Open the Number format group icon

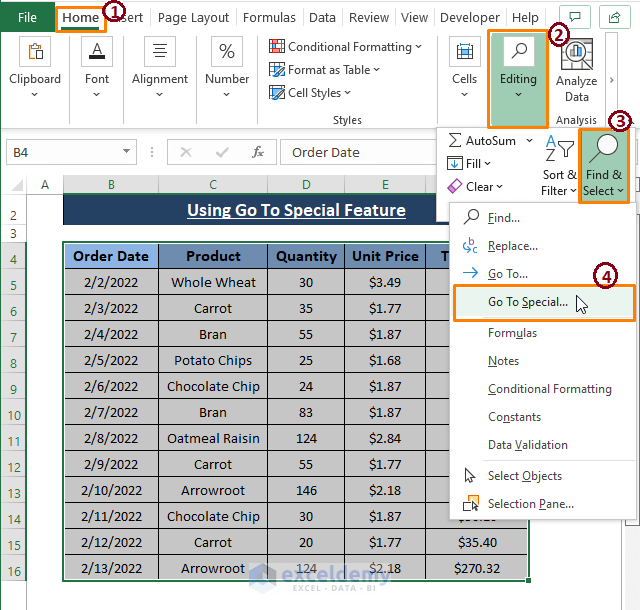pos(227,54)
